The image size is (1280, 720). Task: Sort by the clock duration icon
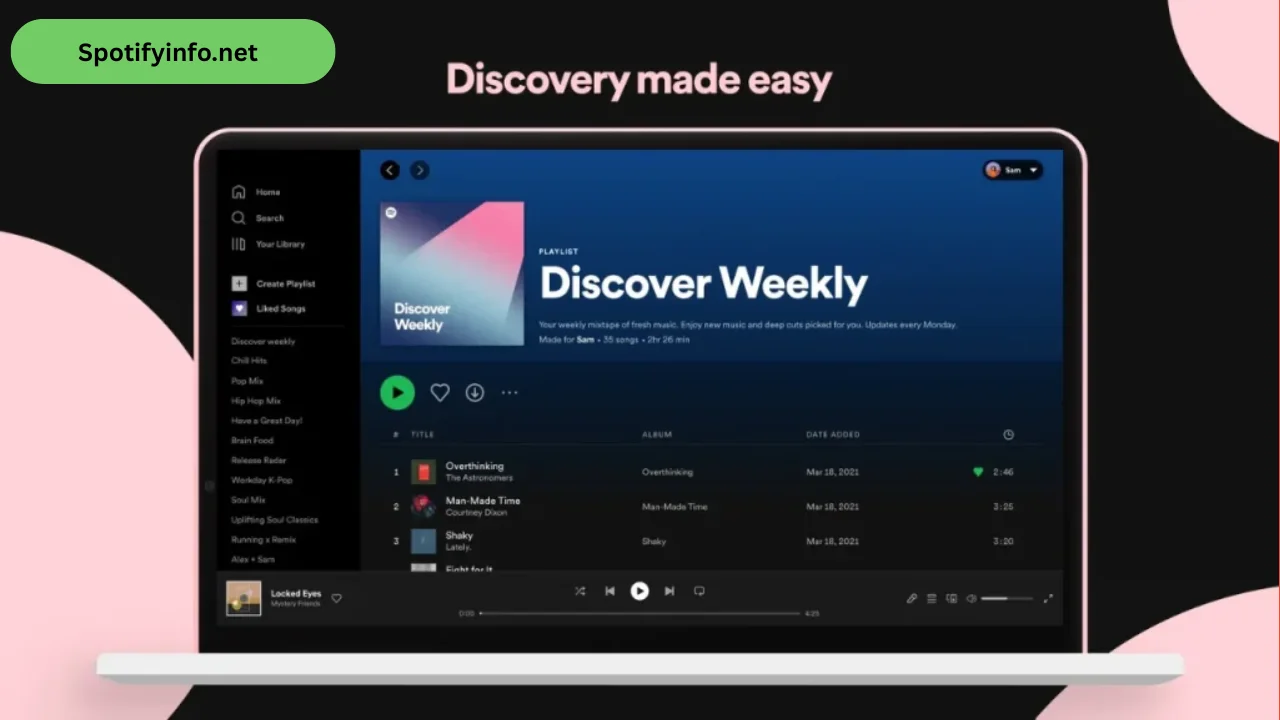[1008, 435]
